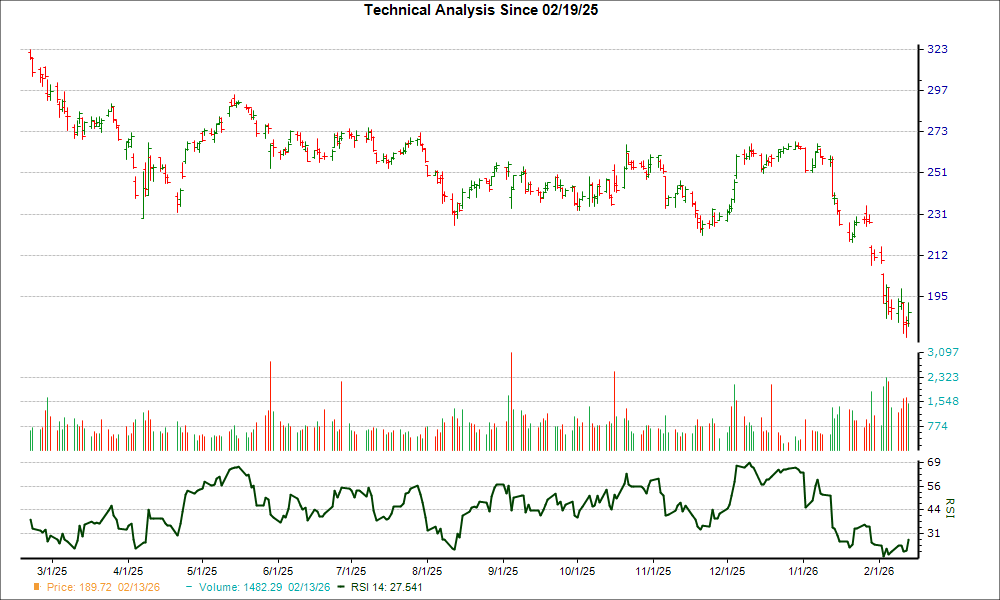Click the 323 price axis label
Viewport: 1000px width, 600px height.
(x=937, y=49)
